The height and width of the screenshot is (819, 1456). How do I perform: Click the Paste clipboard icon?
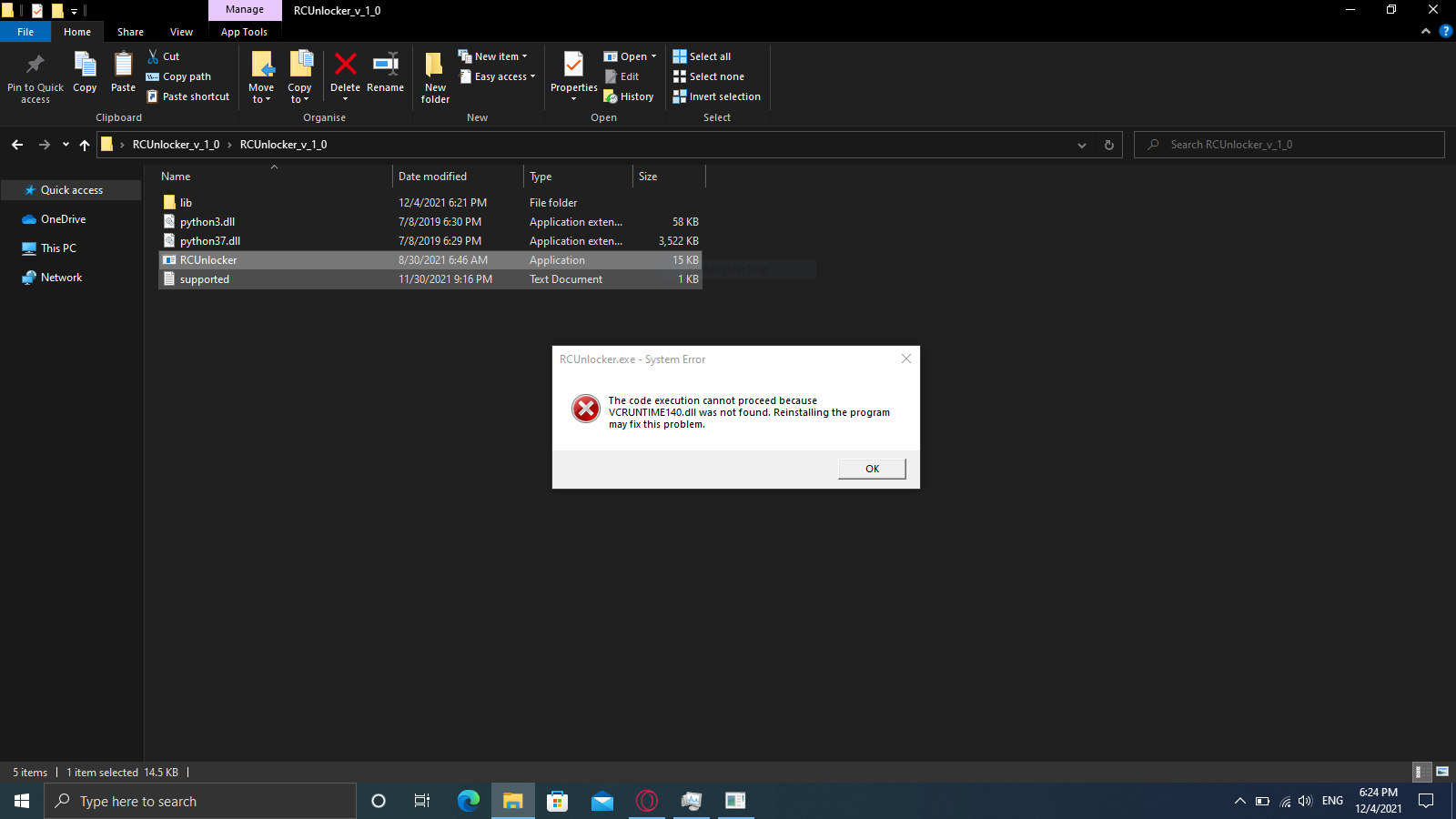123,66
